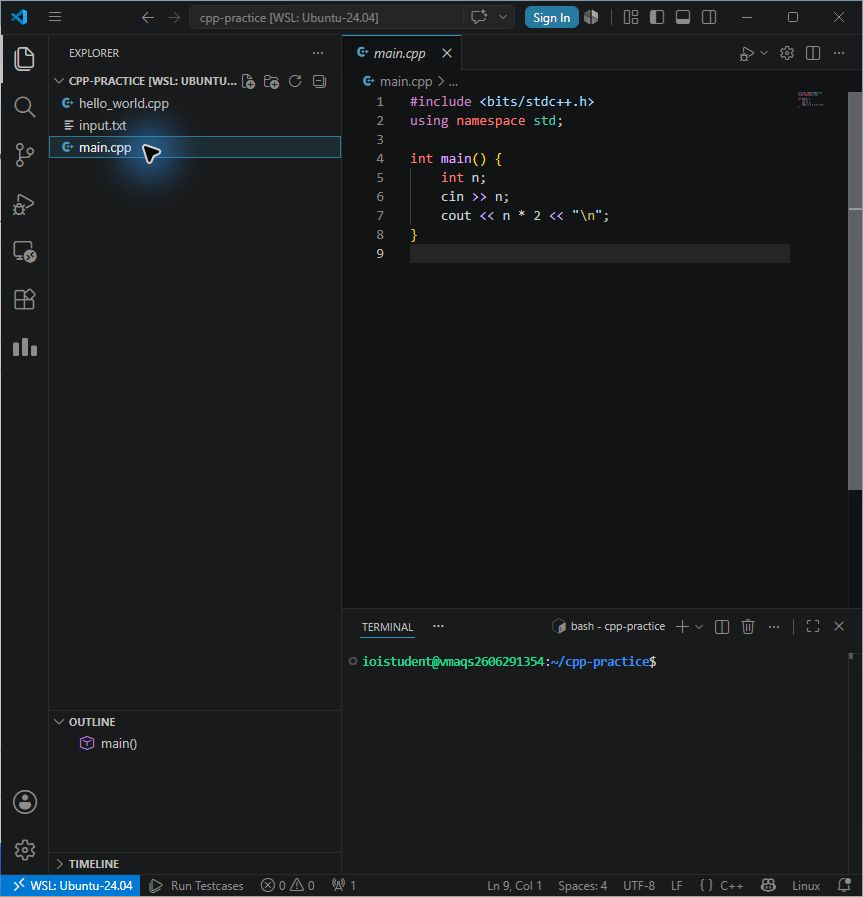
Task: Open the Manage gear in activity bar
Action: click(x=25, y=850)
